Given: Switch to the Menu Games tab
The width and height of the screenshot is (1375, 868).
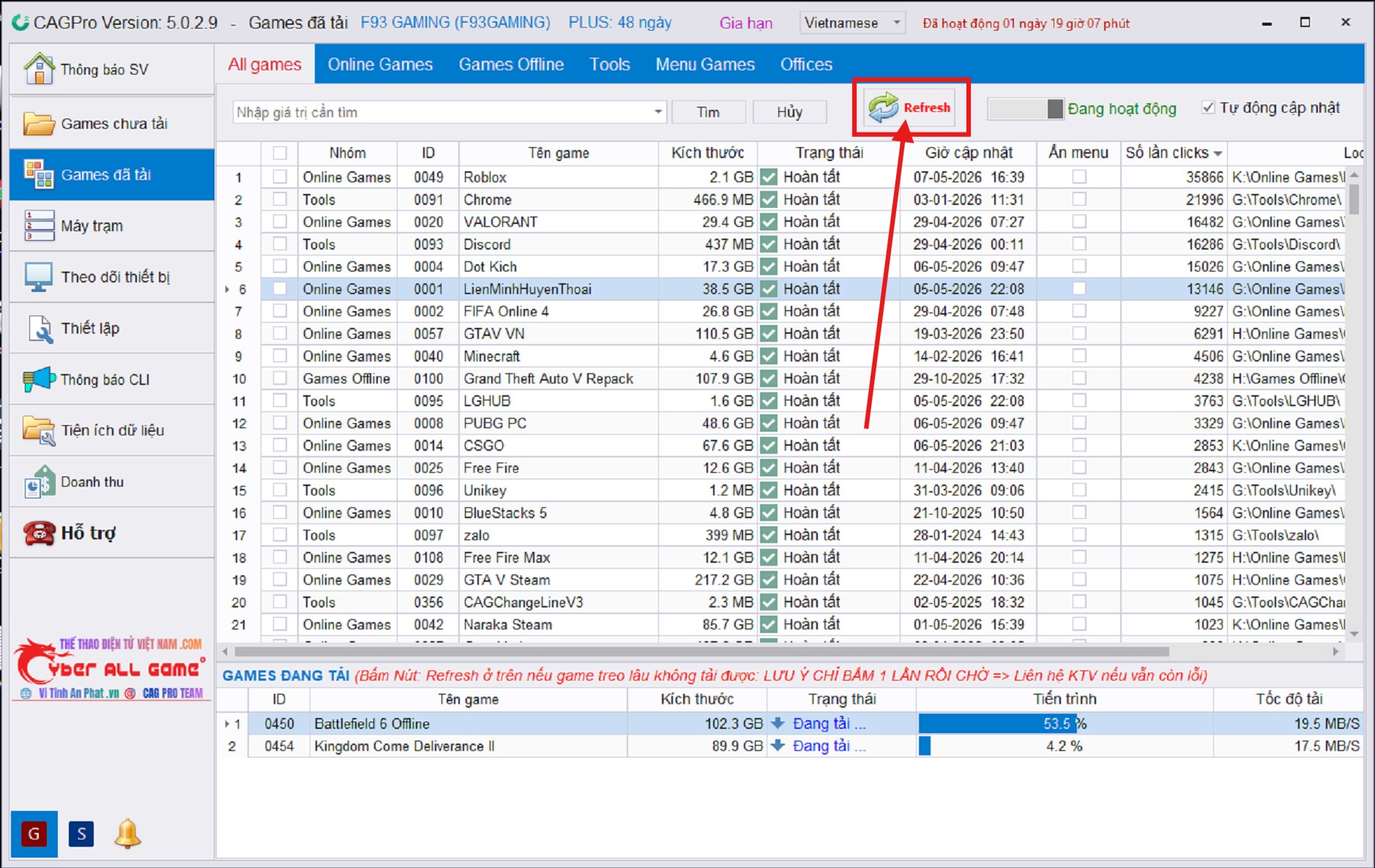Looking at the screenshot, I should [x=705, y=64].
